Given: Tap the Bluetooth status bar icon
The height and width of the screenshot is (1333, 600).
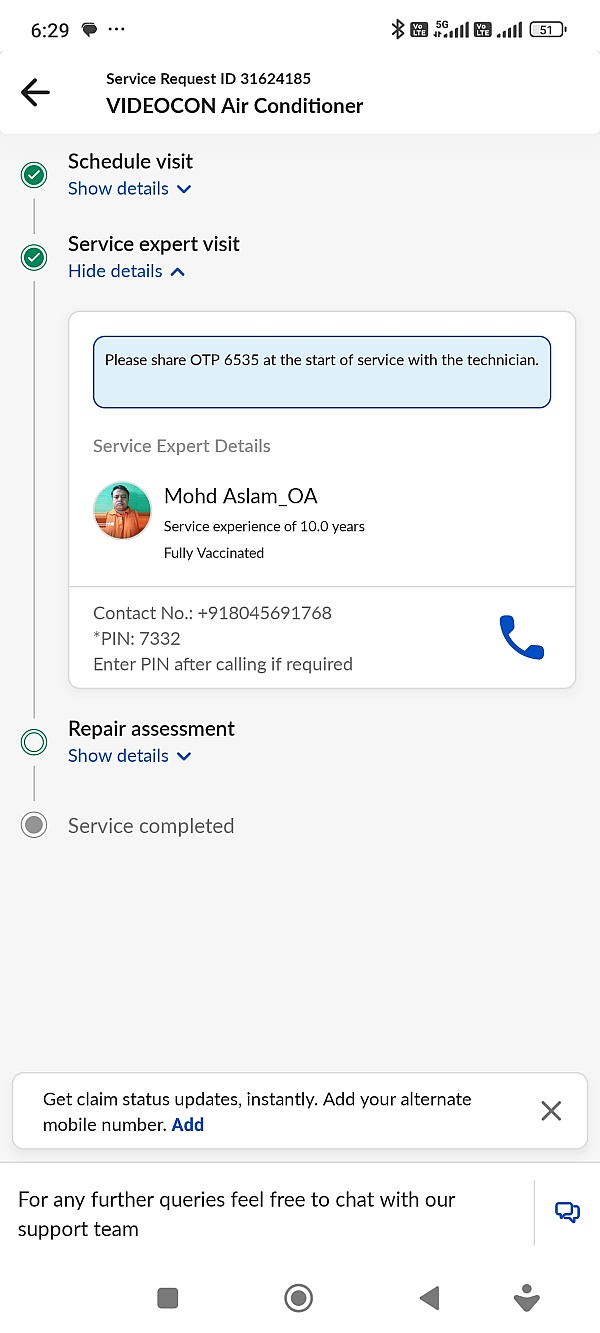Looking at the screenshot, I should [397, 30].
